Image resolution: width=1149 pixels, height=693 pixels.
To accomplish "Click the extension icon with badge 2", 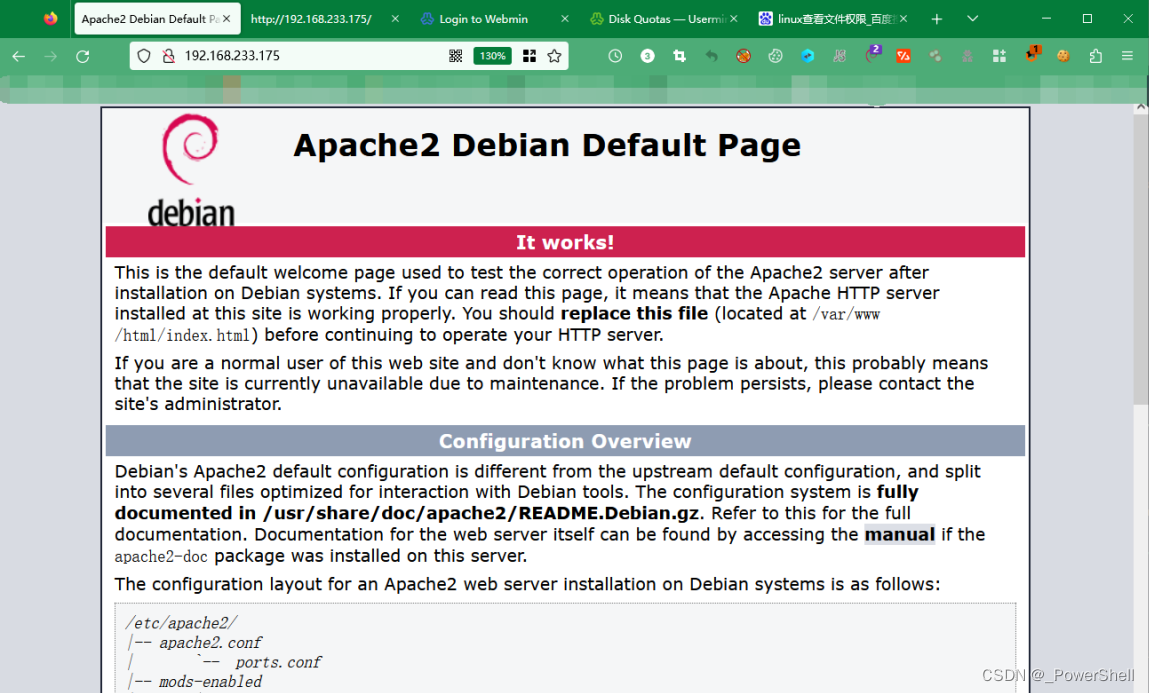I will point(872,55).
